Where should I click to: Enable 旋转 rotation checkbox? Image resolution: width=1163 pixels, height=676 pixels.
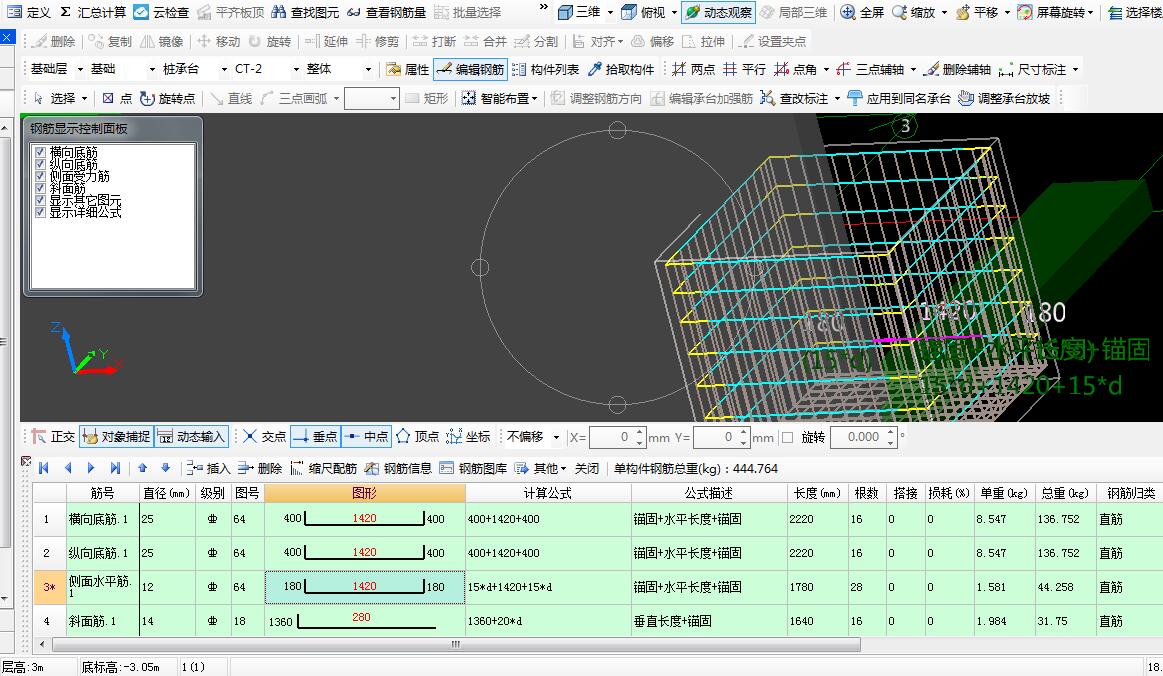click(x=788, y=437)
